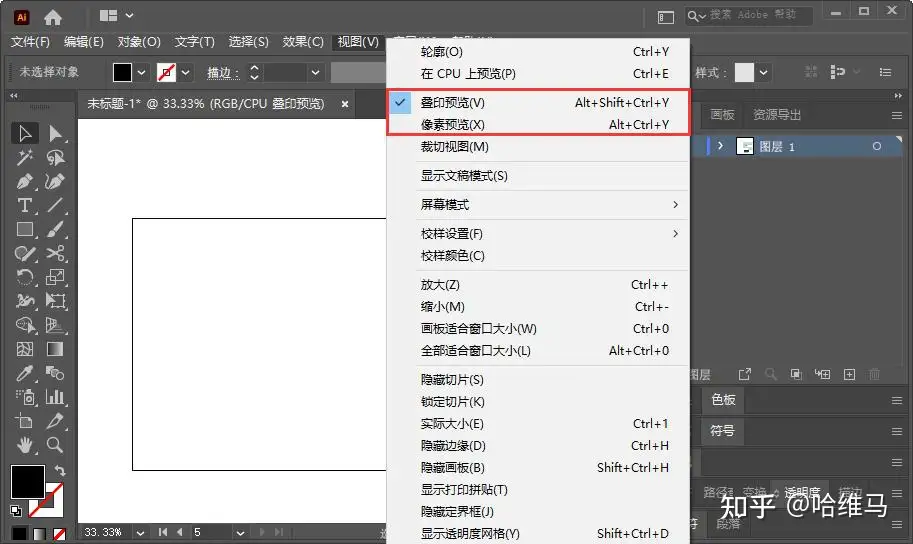Open the Select menu
The width and height of the screenshot is (913, 544).
coord(249,42)
